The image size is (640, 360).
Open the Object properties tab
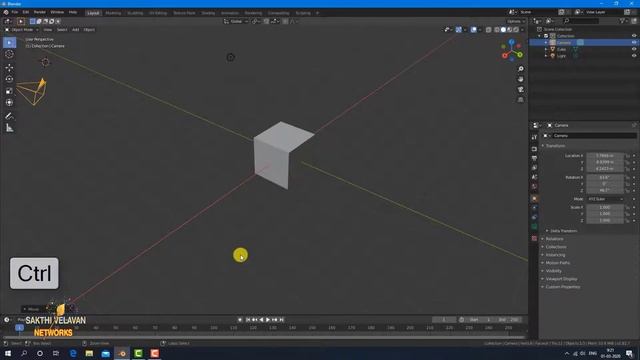click(534, 199)
